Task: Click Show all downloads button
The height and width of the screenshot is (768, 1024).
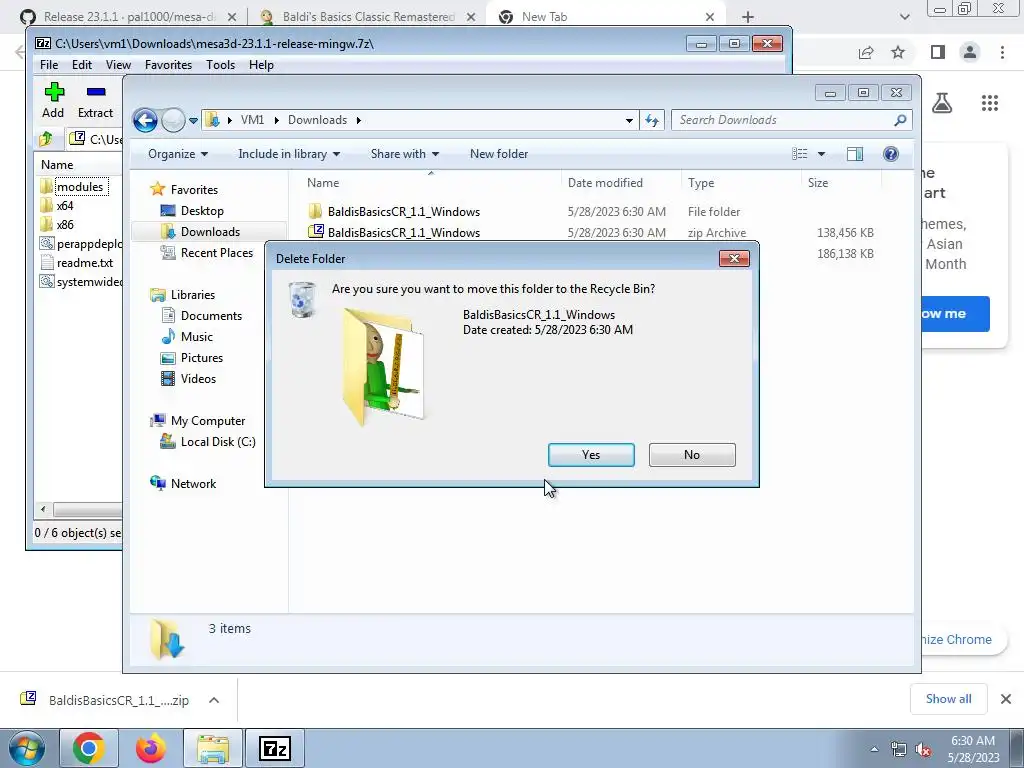Action: (948, 699)
